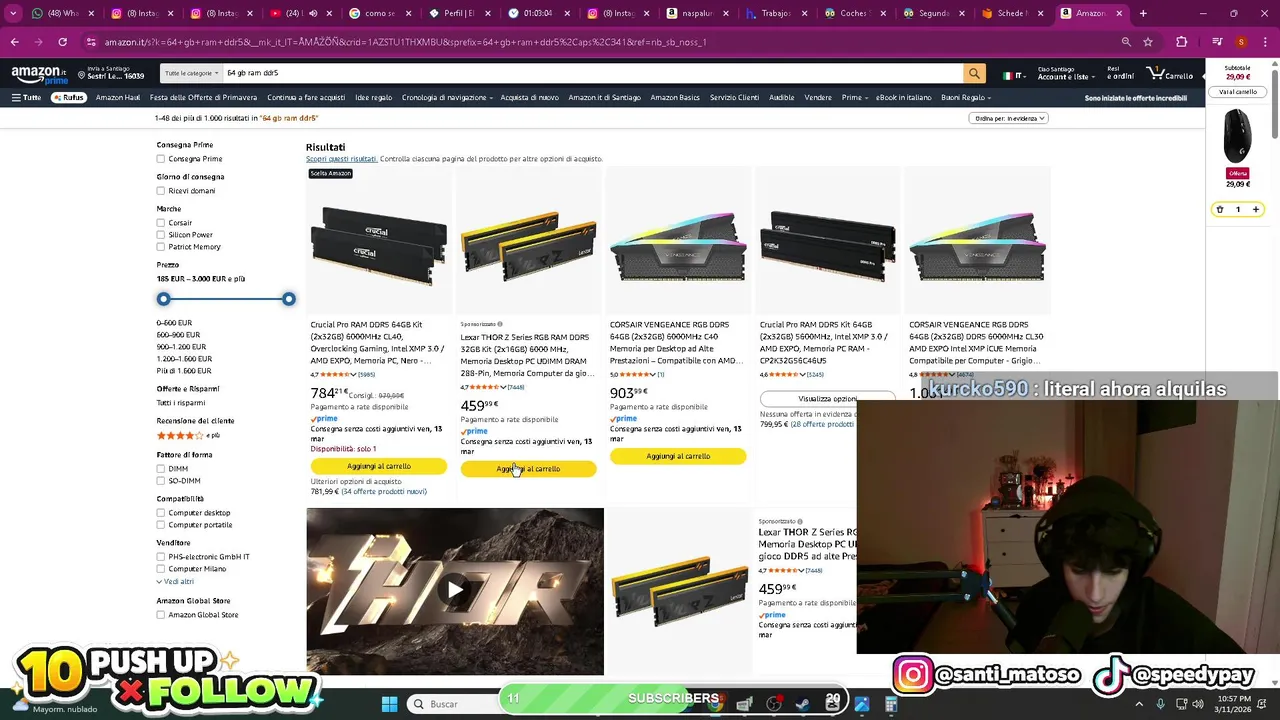This screenshot has width=1280, height=720.
Task: Check the PHS-electronic GmbH IT seller
Action: (x=160, y=557)
